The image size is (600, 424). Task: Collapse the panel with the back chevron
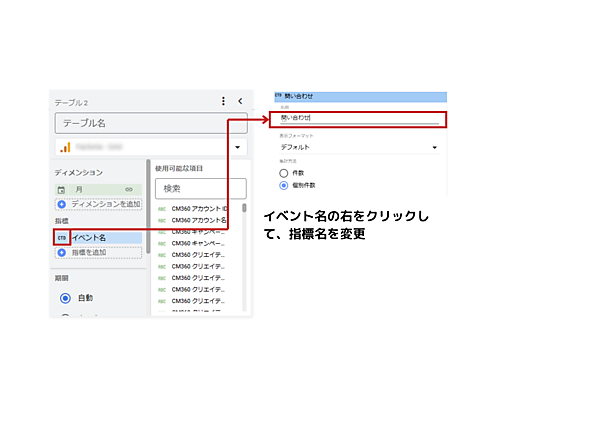[240, 101]
